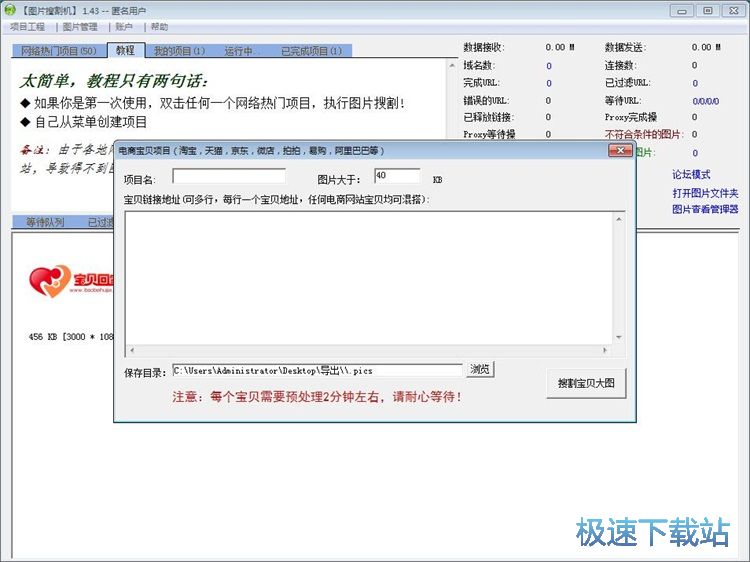Select the 等待队列 tab

pyautogui.click(x=45, y=222)
